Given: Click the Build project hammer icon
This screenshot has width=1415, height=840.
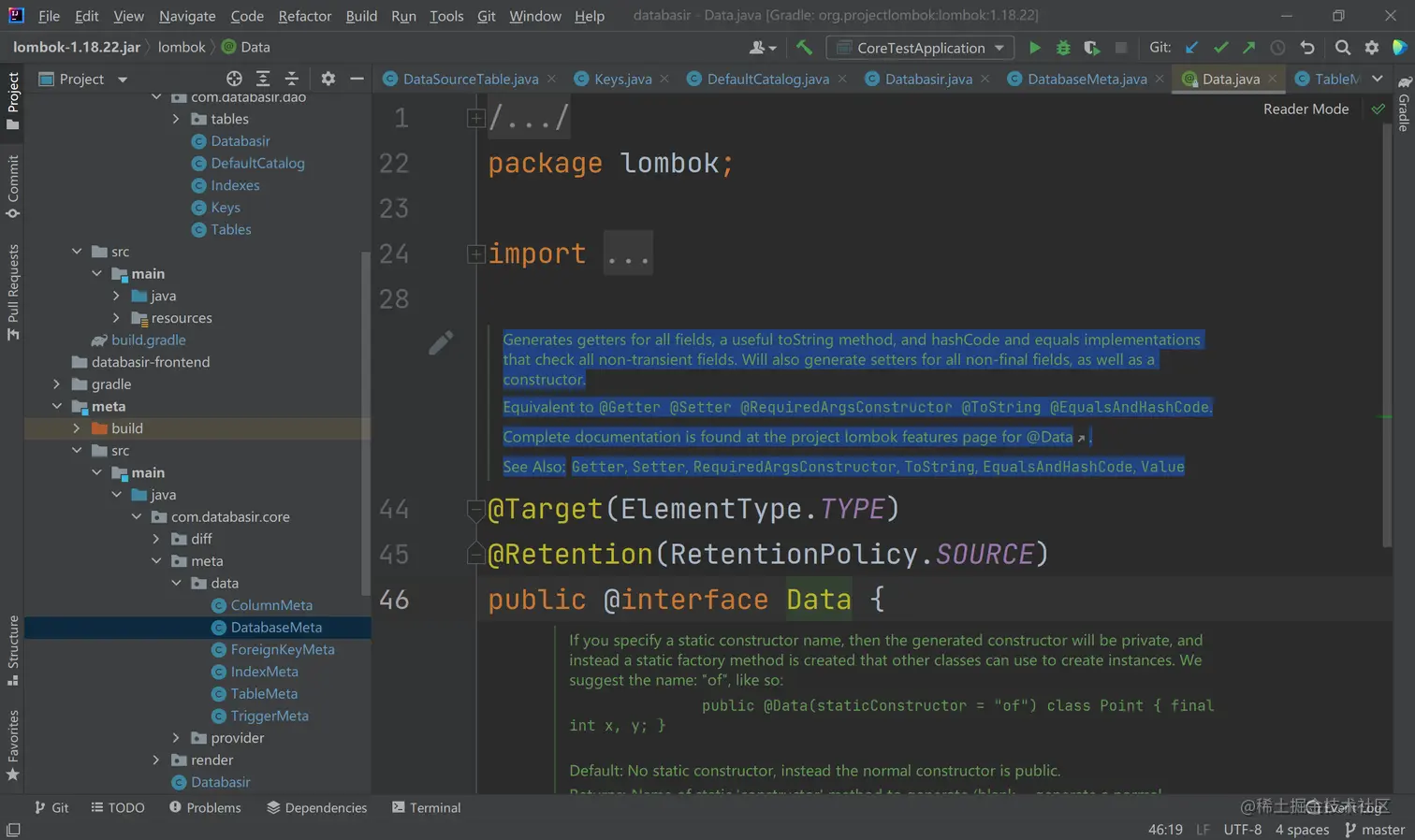Looking at the screenshot, I should [804, 48].
